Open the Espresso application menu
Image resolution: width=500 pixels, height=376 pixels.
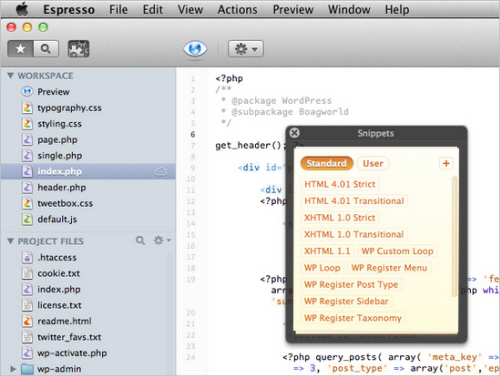(x=69, y=10)
